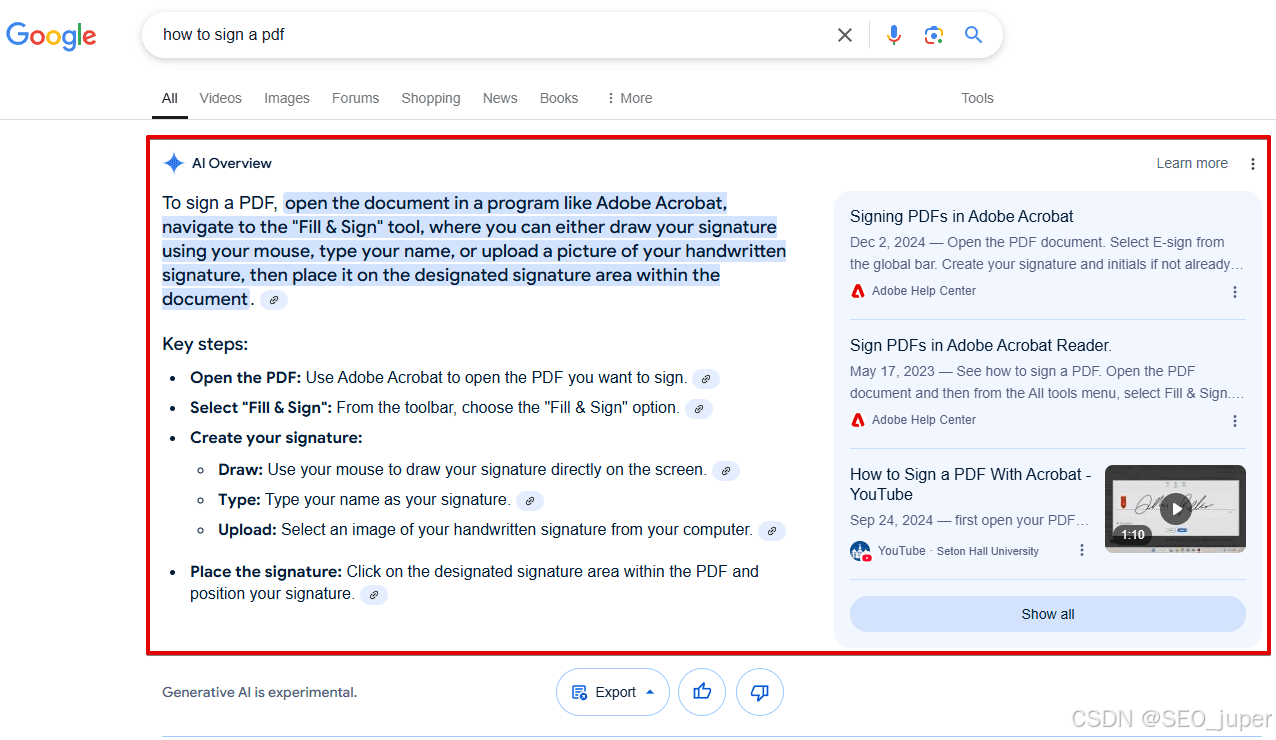Open Signing PDFs in Adobe Acrobat result
This screenshot has width=1276, height=740.
[x=962, y=216]
